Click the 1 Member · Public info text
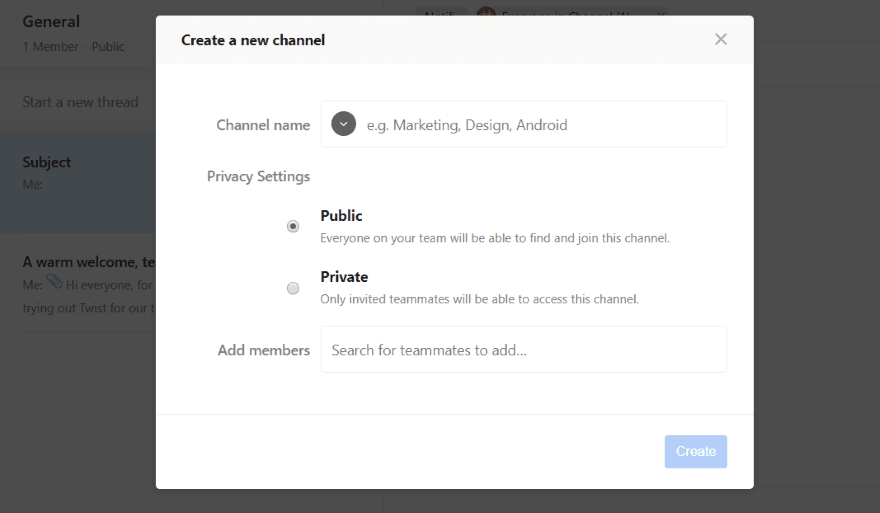This screenshot has width=880, height=513. (x=73, y=46)
